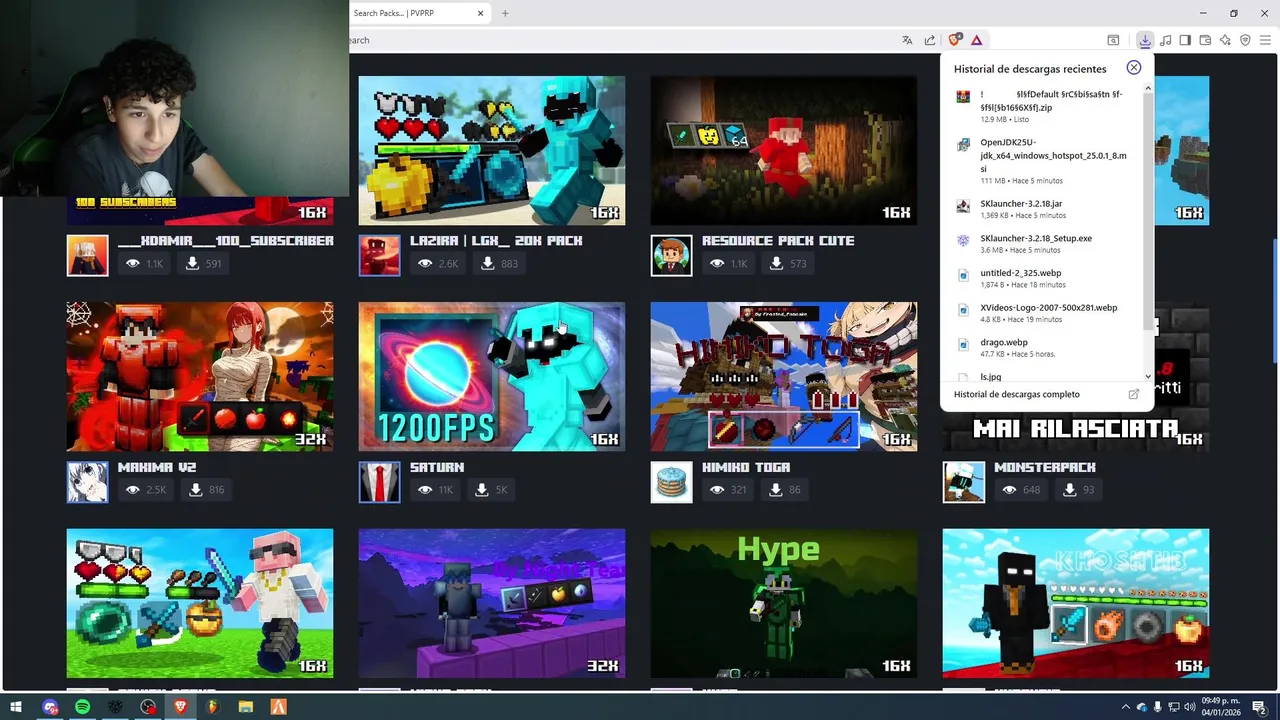The width and height of the screenshot is (1280, 720).
Task: Open the Windows Start menu
Action: [17, 707]
